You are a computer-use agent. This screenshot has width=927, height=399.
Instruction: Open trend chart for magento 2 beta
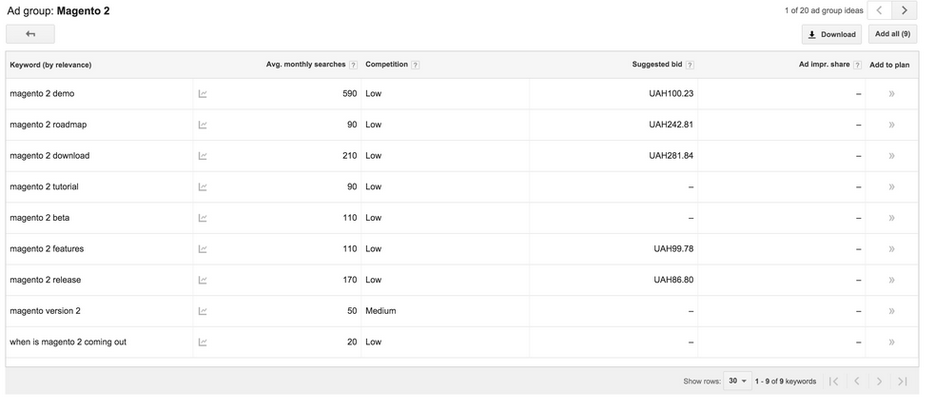coord(203,218)
